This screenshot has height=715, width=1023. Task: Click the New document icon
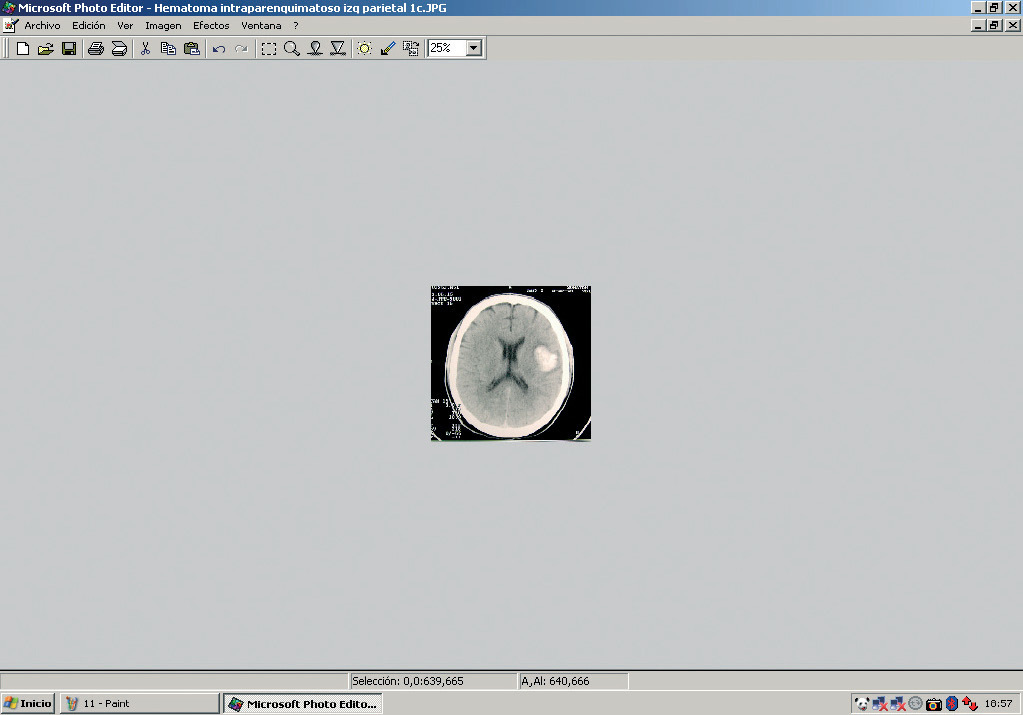(23, 48)
